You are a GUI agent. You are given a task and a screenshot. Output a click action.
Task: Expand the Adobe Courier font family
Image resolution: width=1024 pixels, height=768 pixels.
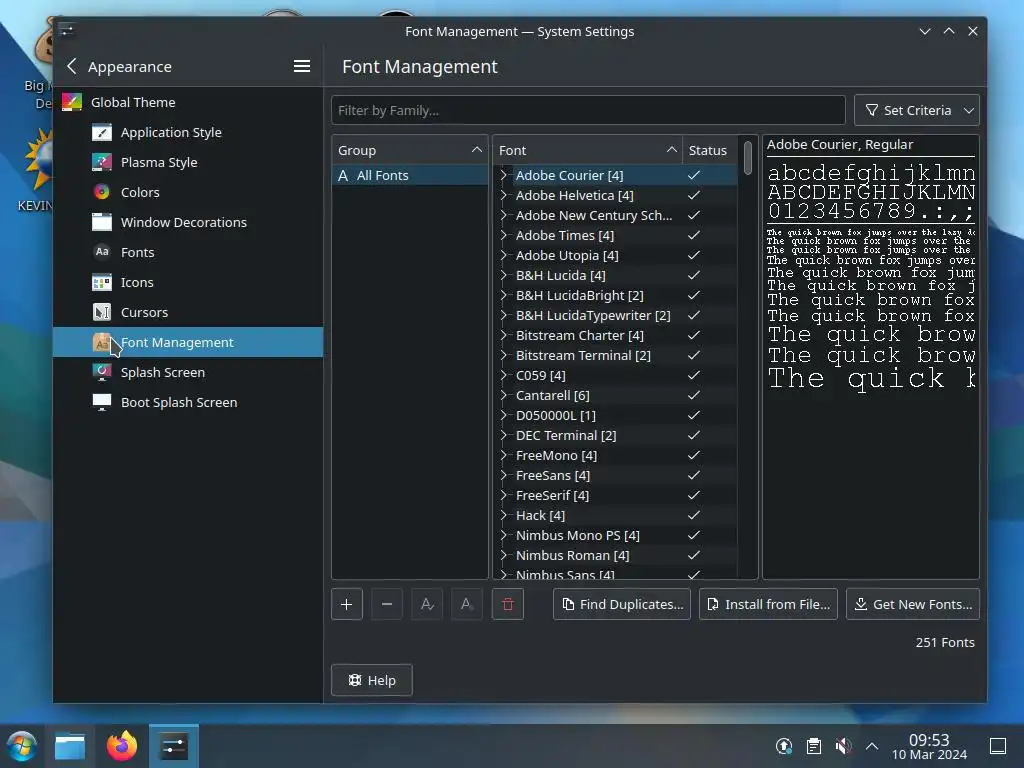pyautogui.click(x=504, y=175)
